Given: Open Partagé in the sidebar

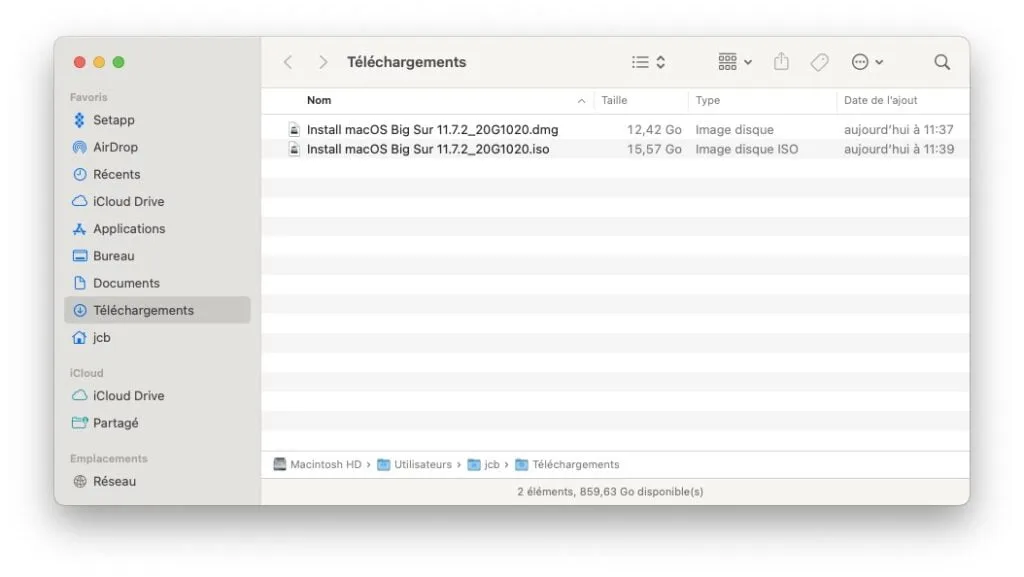Looking at the screenshot, I should [x=106, y=423].
